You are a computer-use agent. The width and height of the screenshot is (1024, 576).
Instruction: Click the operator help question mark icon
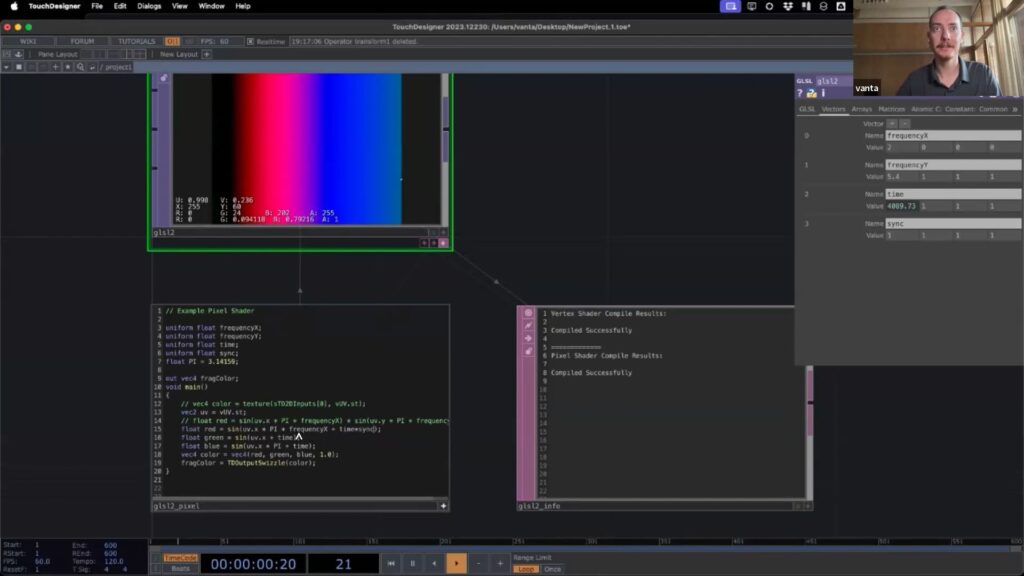click(800, 93)
